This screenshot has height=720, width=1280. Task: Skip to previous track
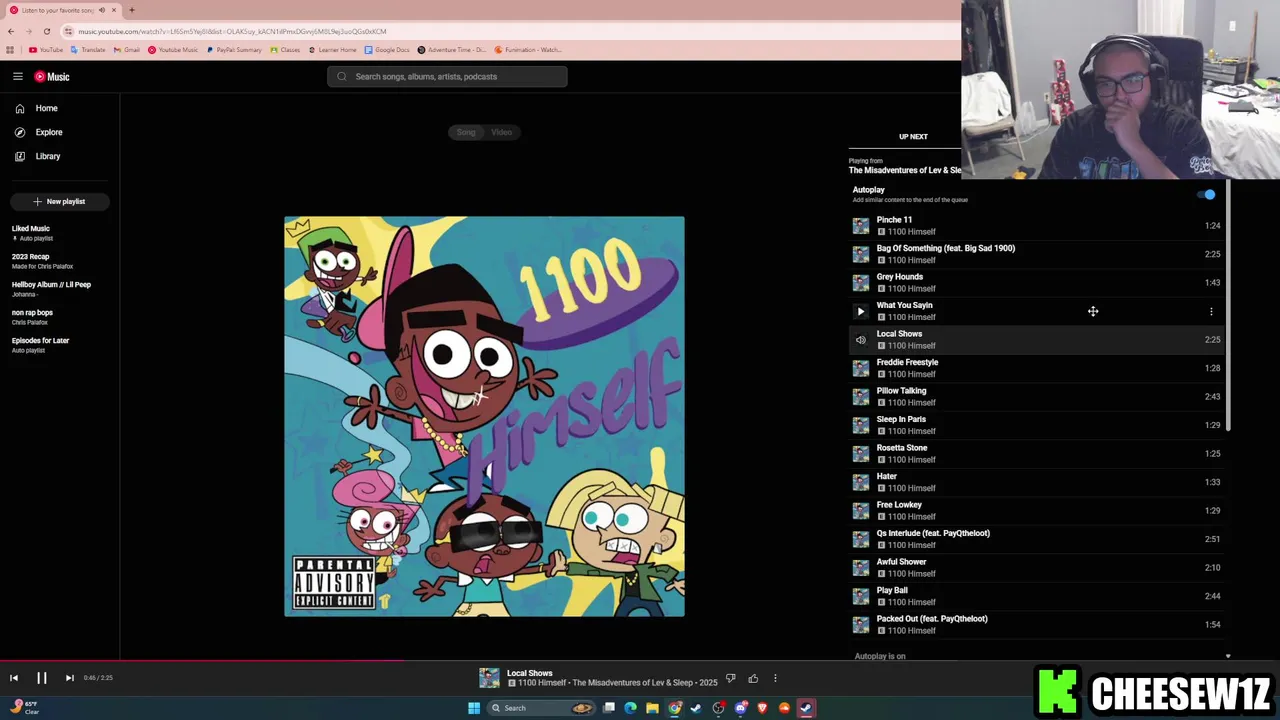pyautogui.click(x=14, y=678)
